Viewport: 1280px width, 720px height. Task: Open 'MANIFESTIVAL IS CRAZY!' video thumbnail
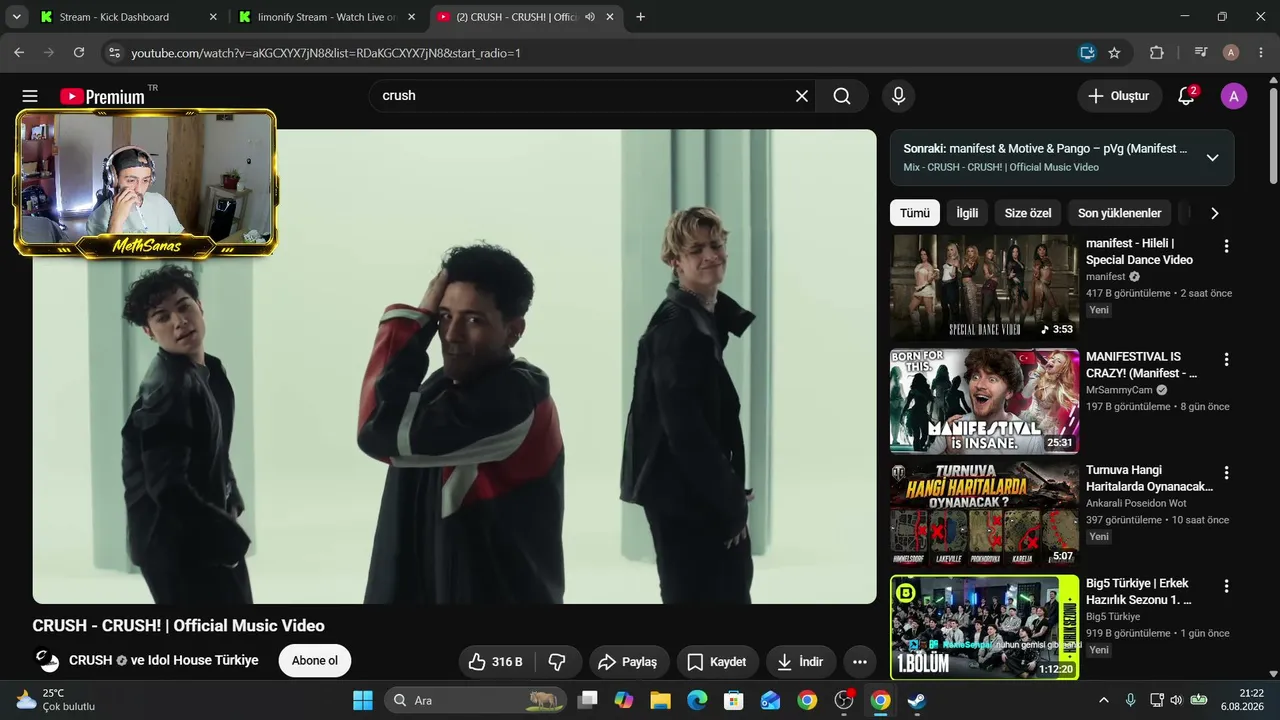point(984,401)
